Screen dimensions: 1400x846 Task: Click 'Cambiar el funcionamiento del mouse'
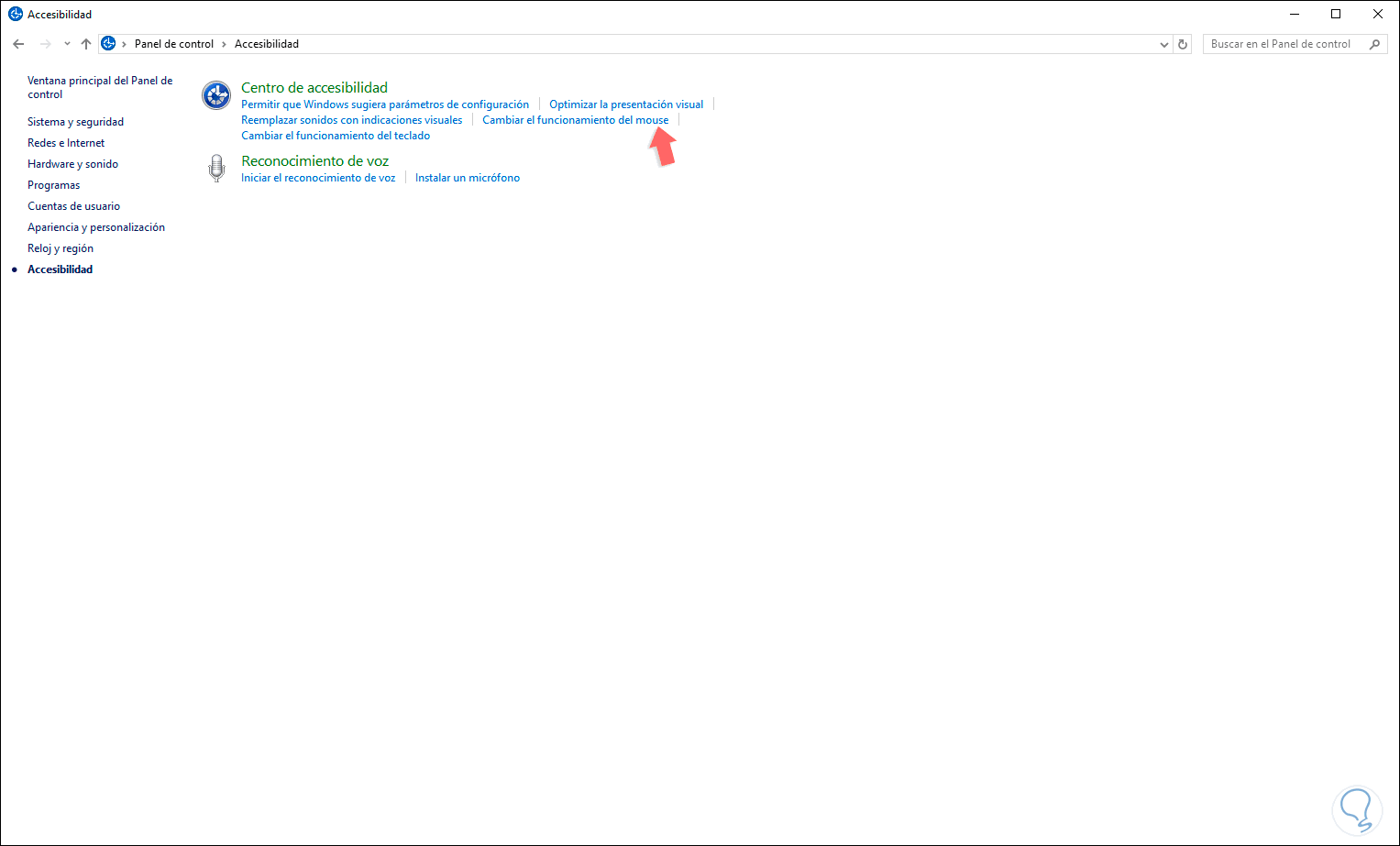576,120
